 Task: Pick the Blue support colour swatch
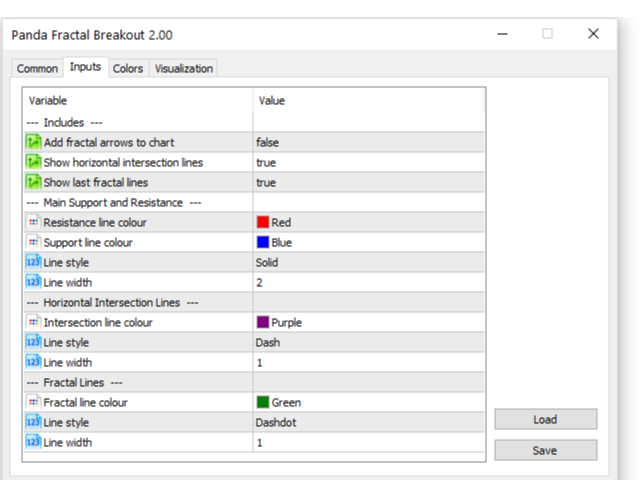click(263, 242)
